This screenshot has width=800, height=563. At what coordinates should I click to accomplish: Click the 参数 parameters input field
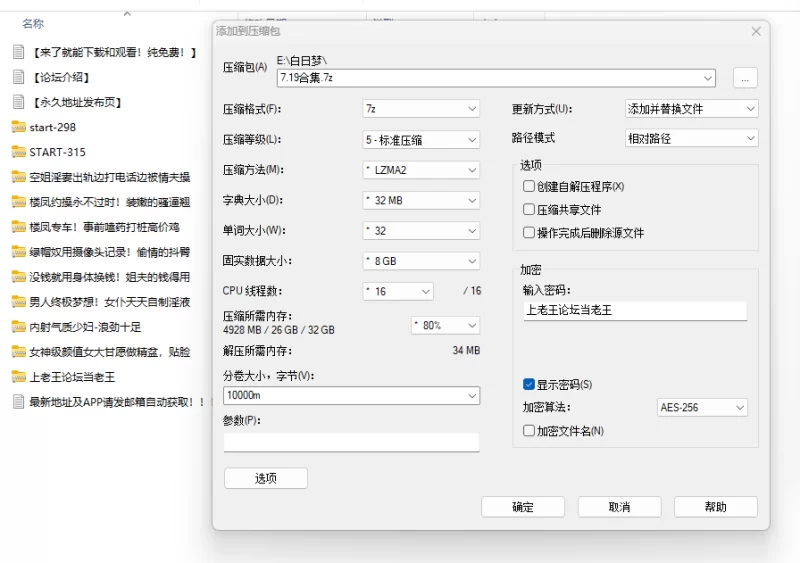pyautogui.click(x=352, y=442)
